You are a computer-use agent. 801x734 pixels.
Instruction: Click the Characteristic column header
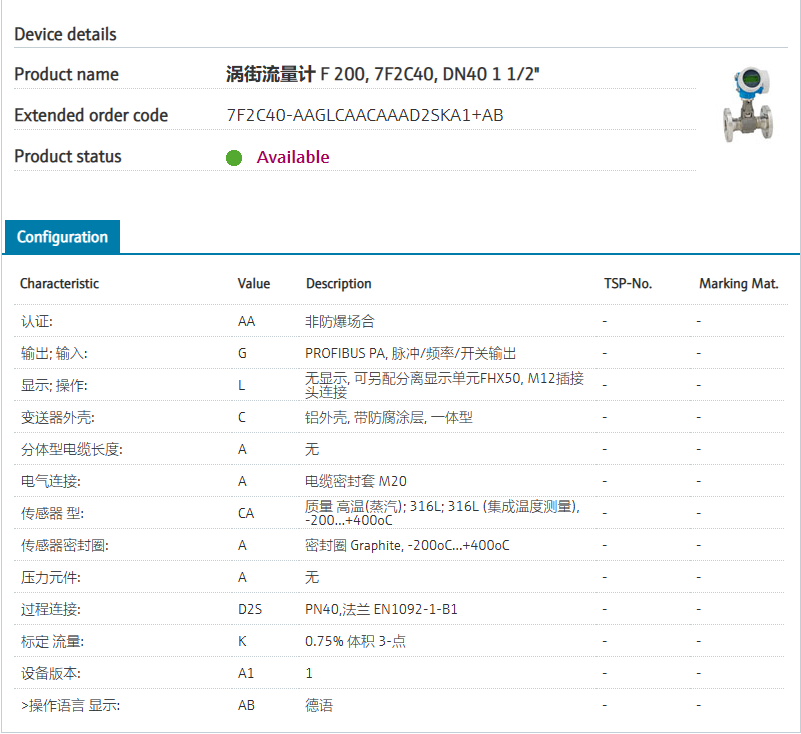coord(59,284)
